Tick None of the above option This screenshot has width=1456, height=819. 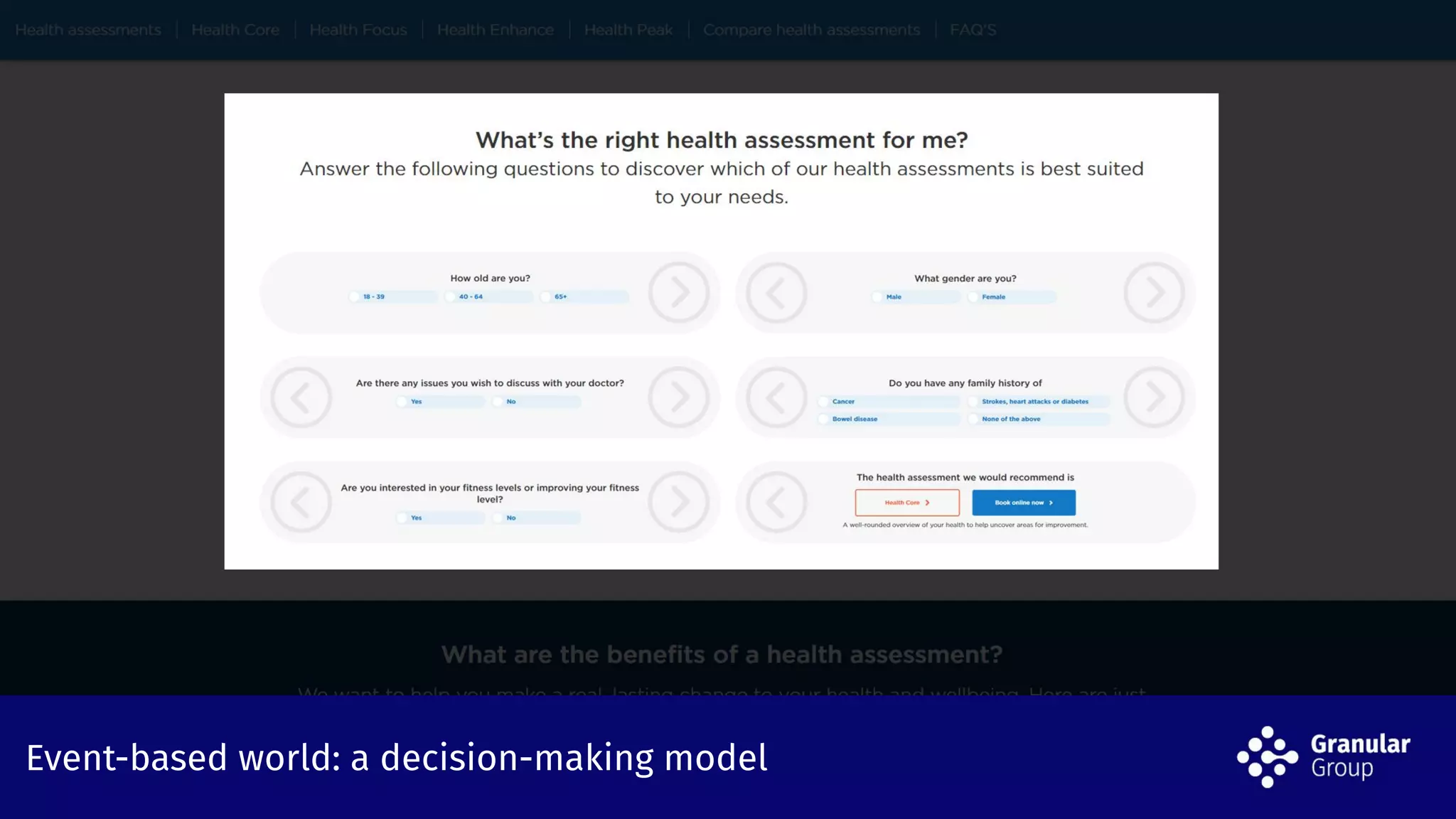(x=1038, y=419)
